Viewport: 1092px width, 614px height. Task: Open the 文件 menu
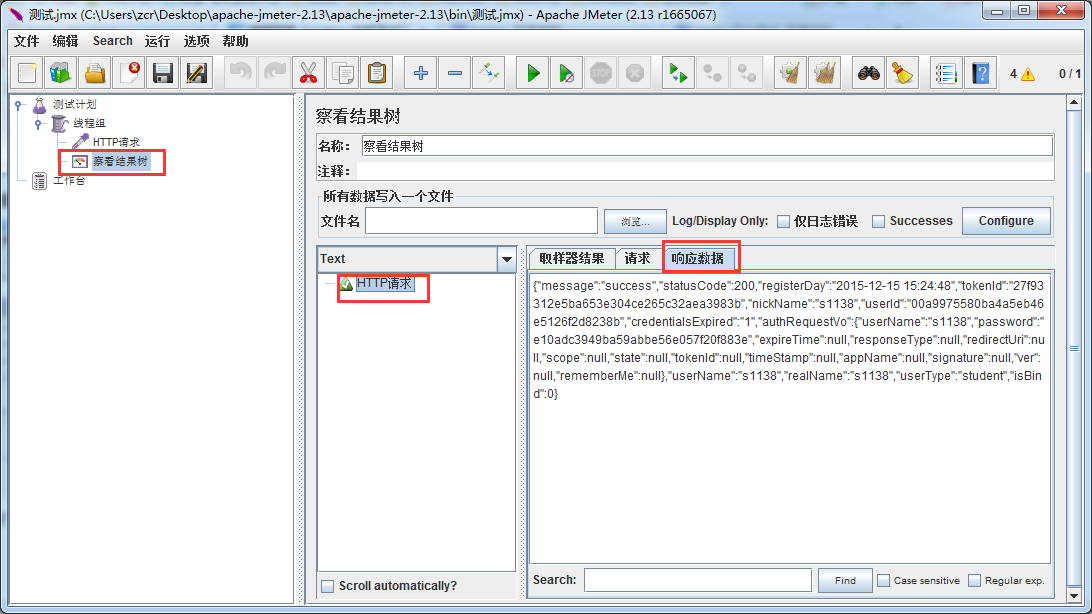click(x=26, y=41)
